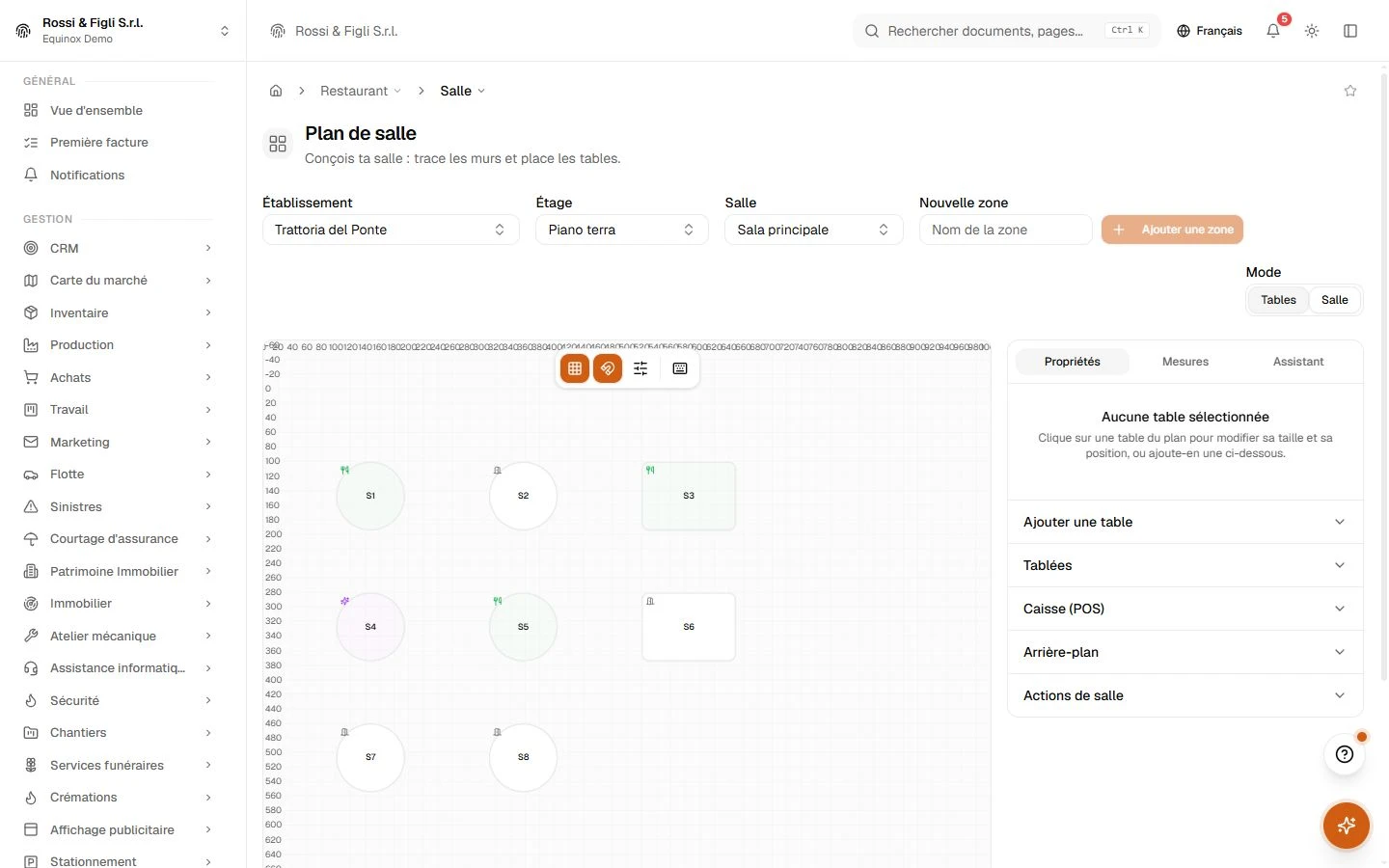Open the help question mark button

pyautogui.click(x=1345, y=754)
